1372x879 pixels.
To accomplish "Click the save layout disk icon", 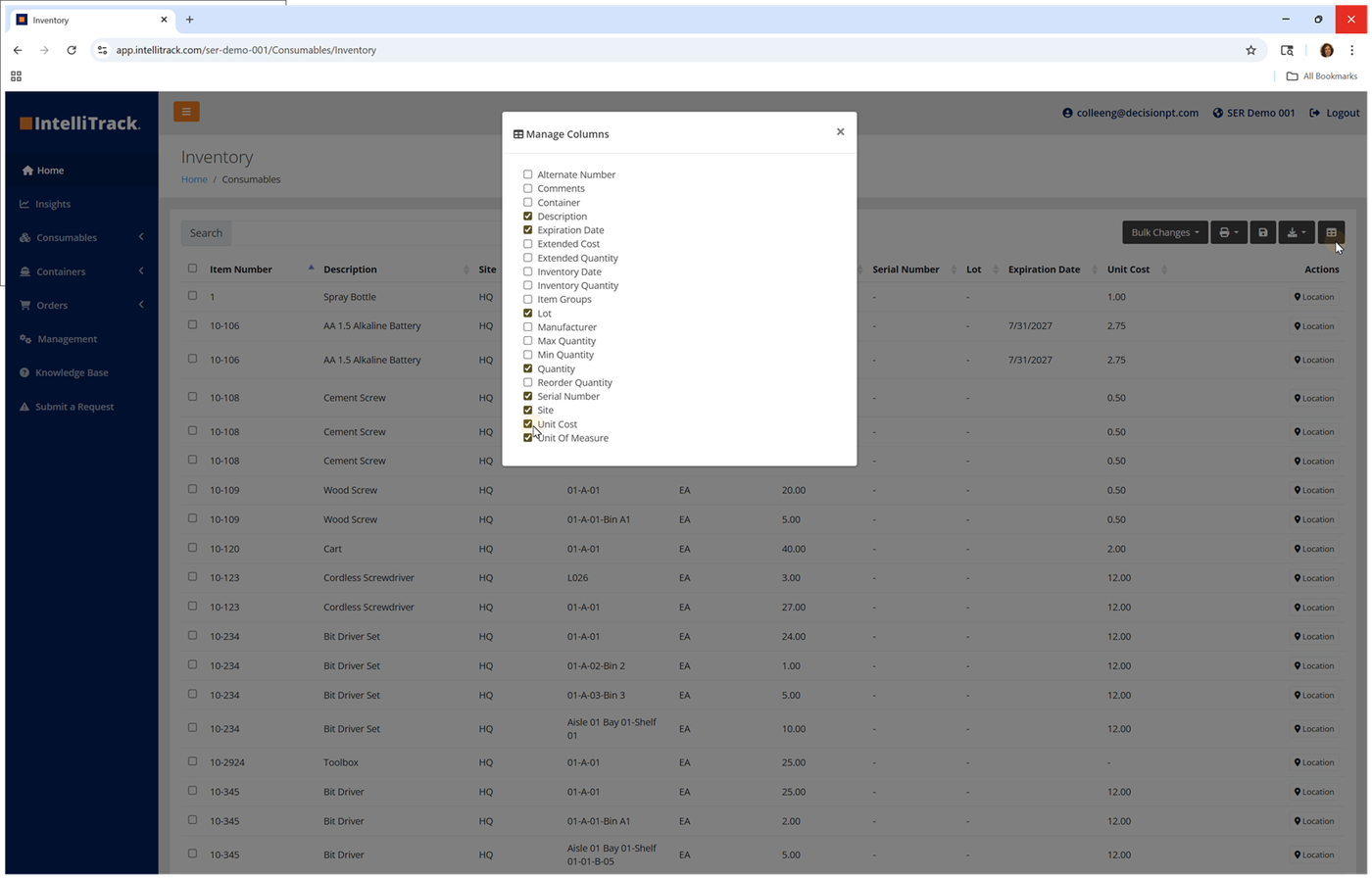I will [x=1262, y=232].
